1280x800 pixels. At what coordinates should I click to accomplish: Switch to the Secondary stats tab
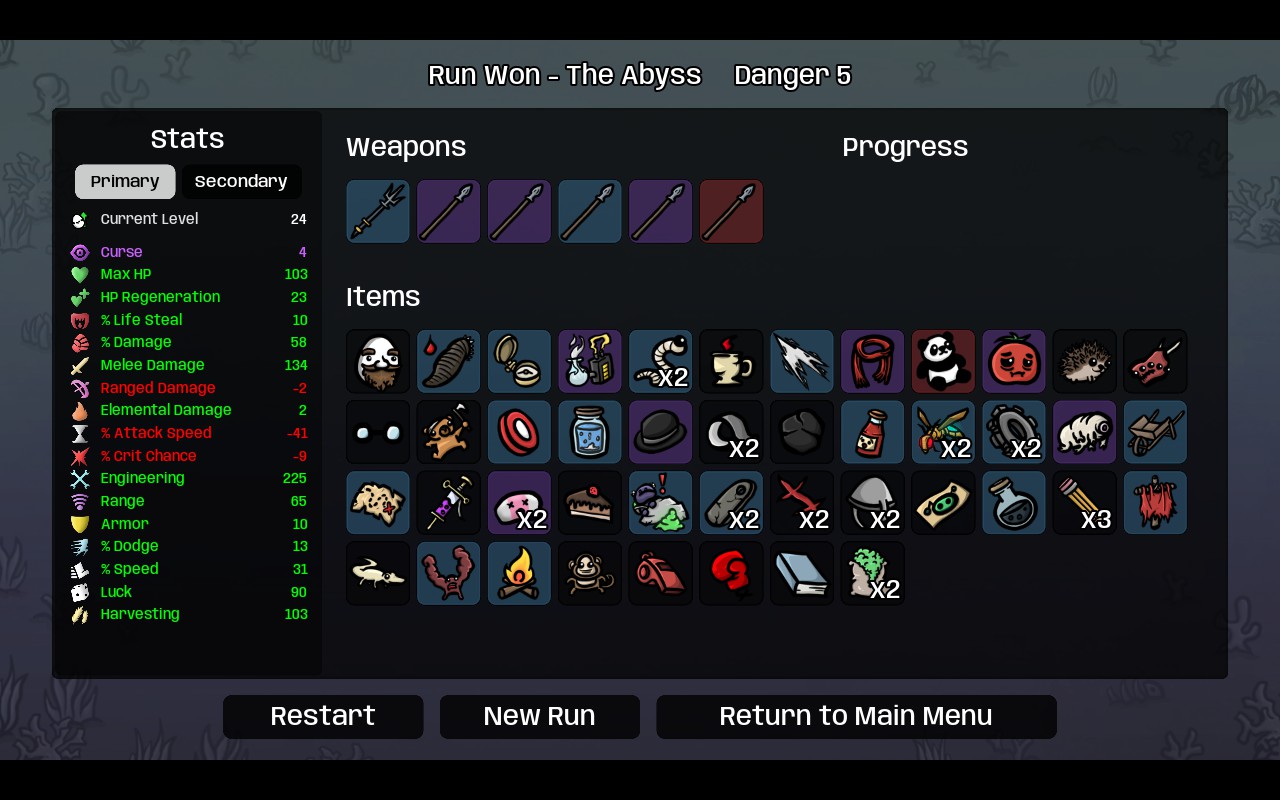[x=241, y=181]
